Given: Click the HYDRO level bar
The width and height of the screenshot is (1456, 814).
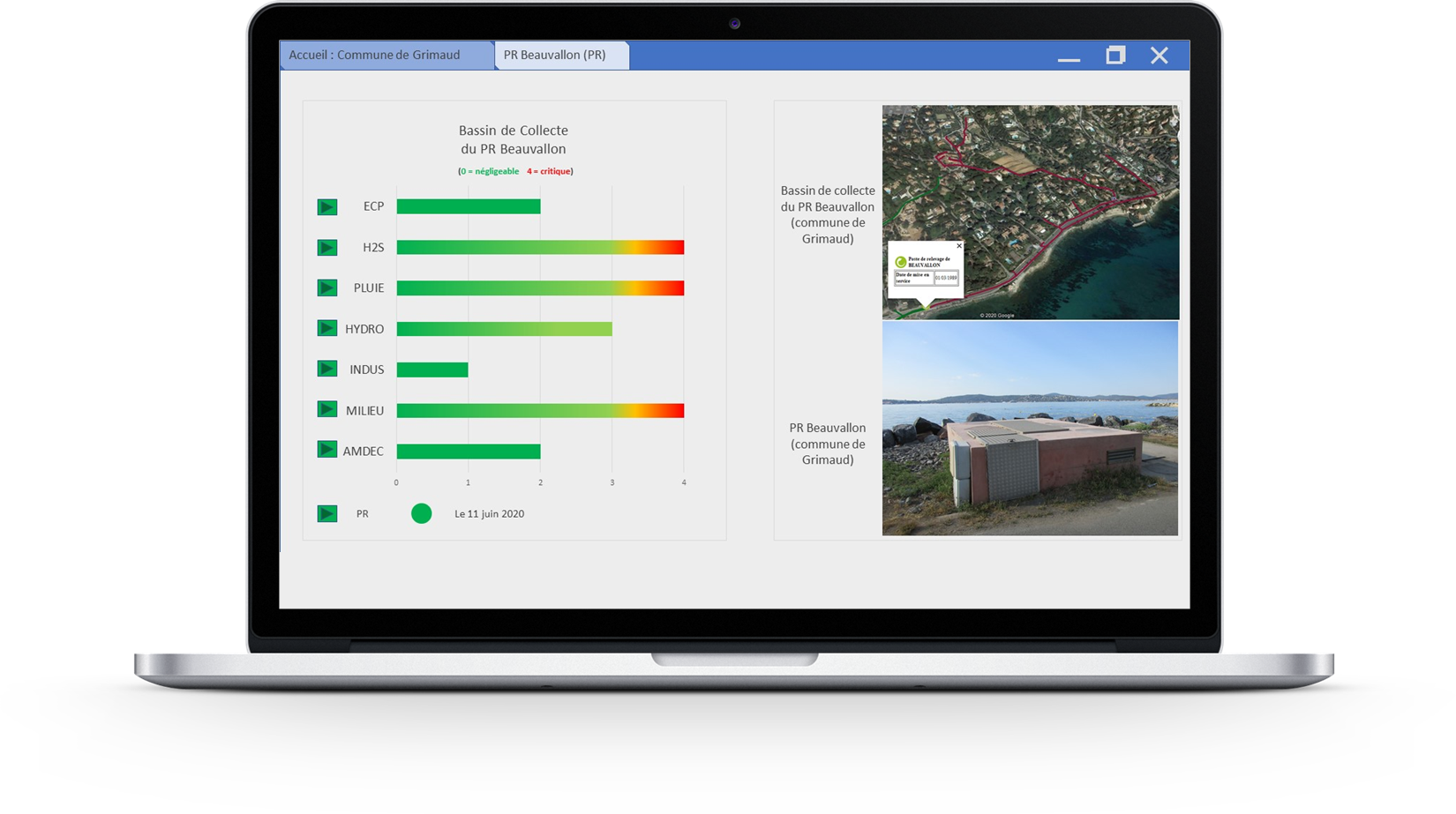Looking at the screenshot, I should pyautogui.click(x=505, y=329).
